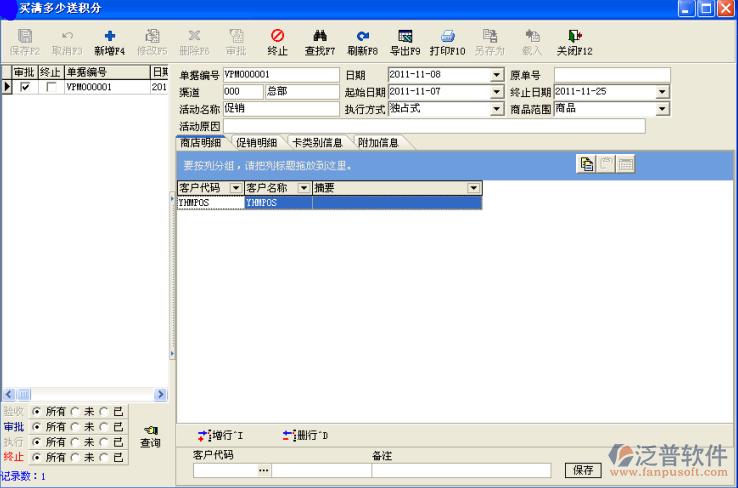The image size is (738, 488).
Task: Click the 查询 query icon button
Action: (x=150, y=431)
